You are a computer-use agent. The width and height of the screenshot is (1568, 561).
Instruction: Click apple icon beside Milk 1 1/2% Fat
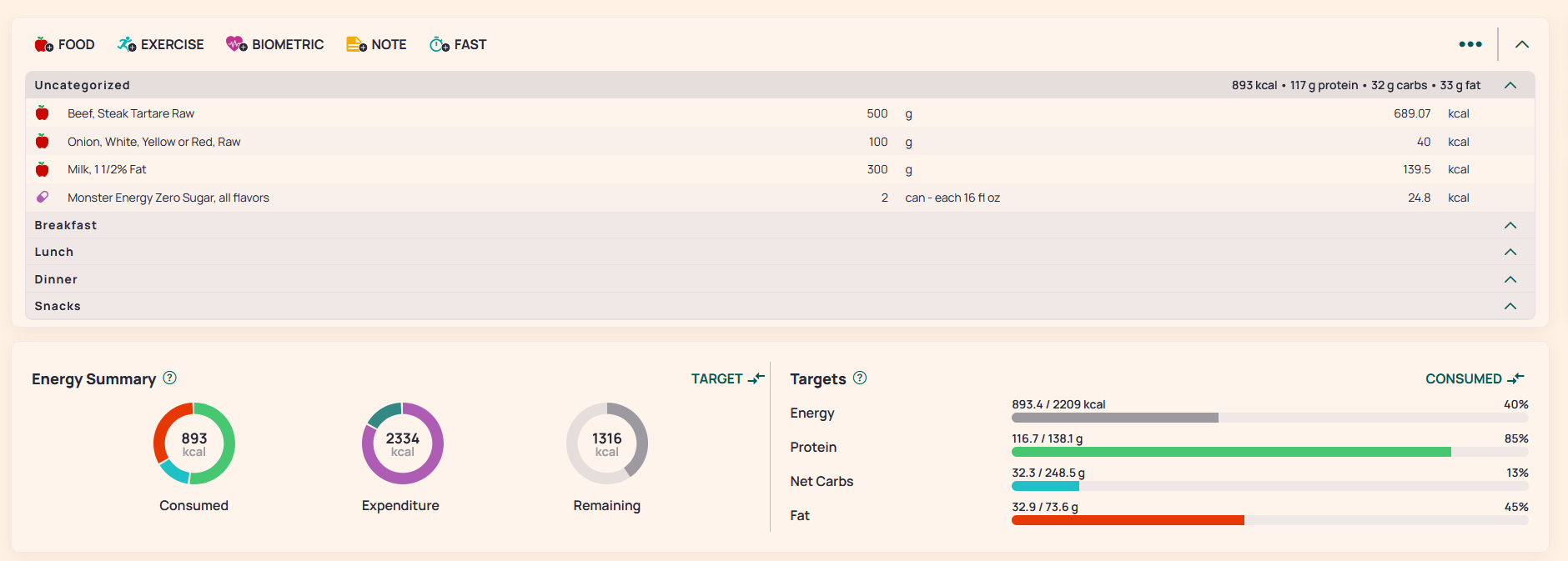point(43,169)
